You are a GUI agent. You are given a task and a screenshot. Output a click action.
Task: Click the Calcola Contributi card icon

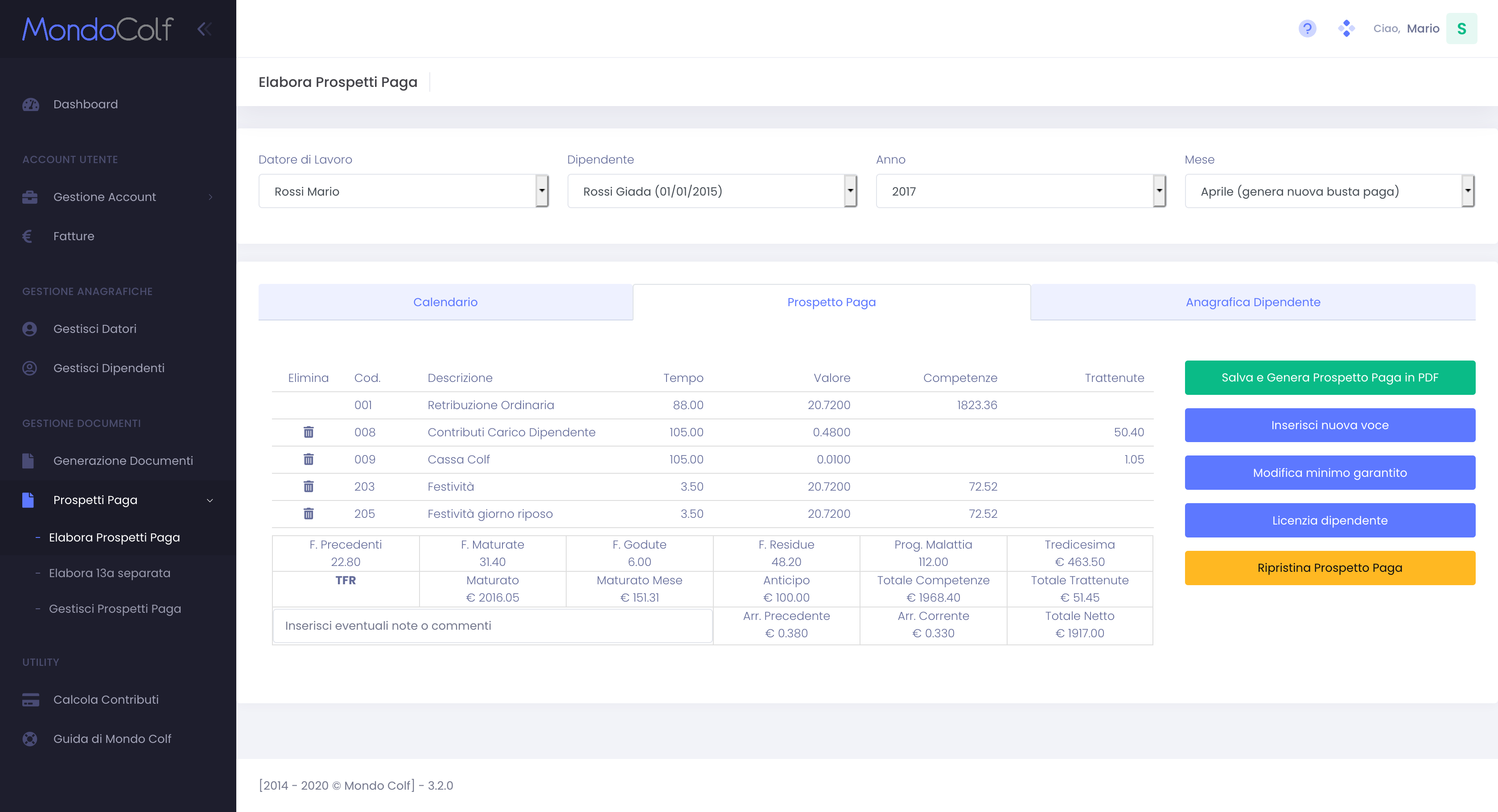30,700
